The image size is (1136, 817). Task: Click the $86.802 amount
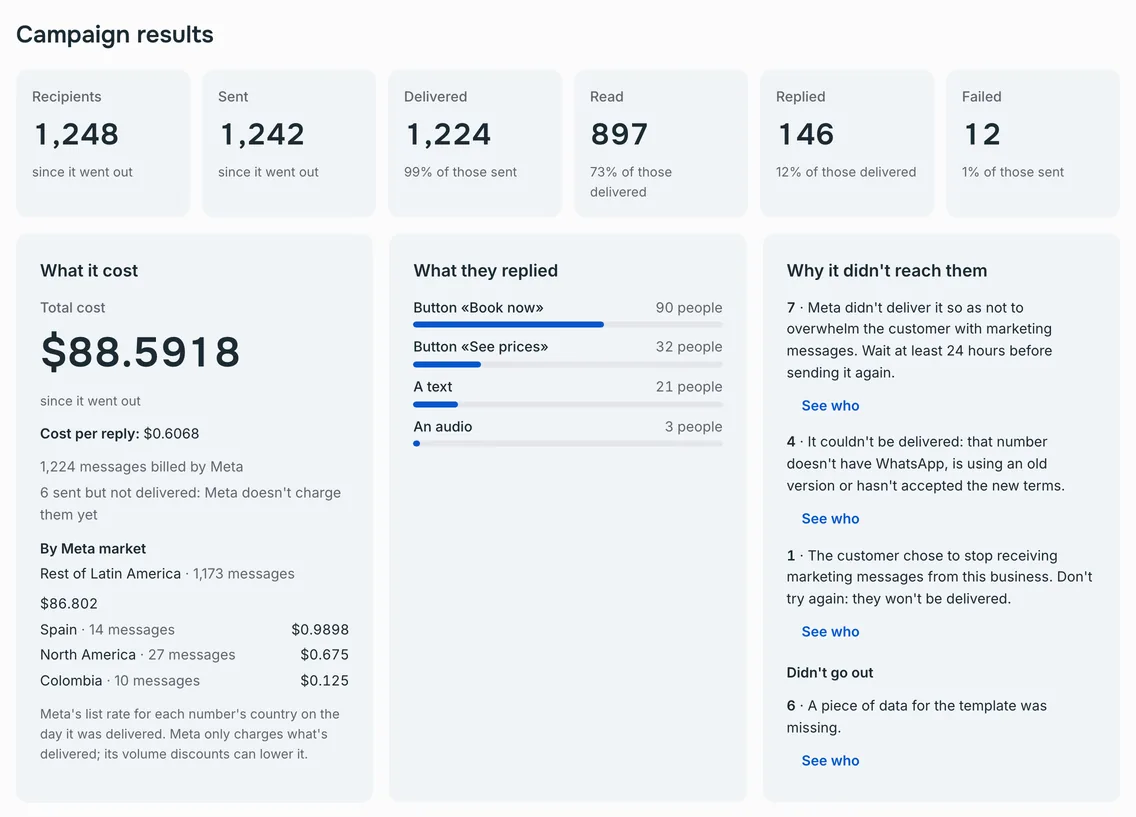click(69, 603)
